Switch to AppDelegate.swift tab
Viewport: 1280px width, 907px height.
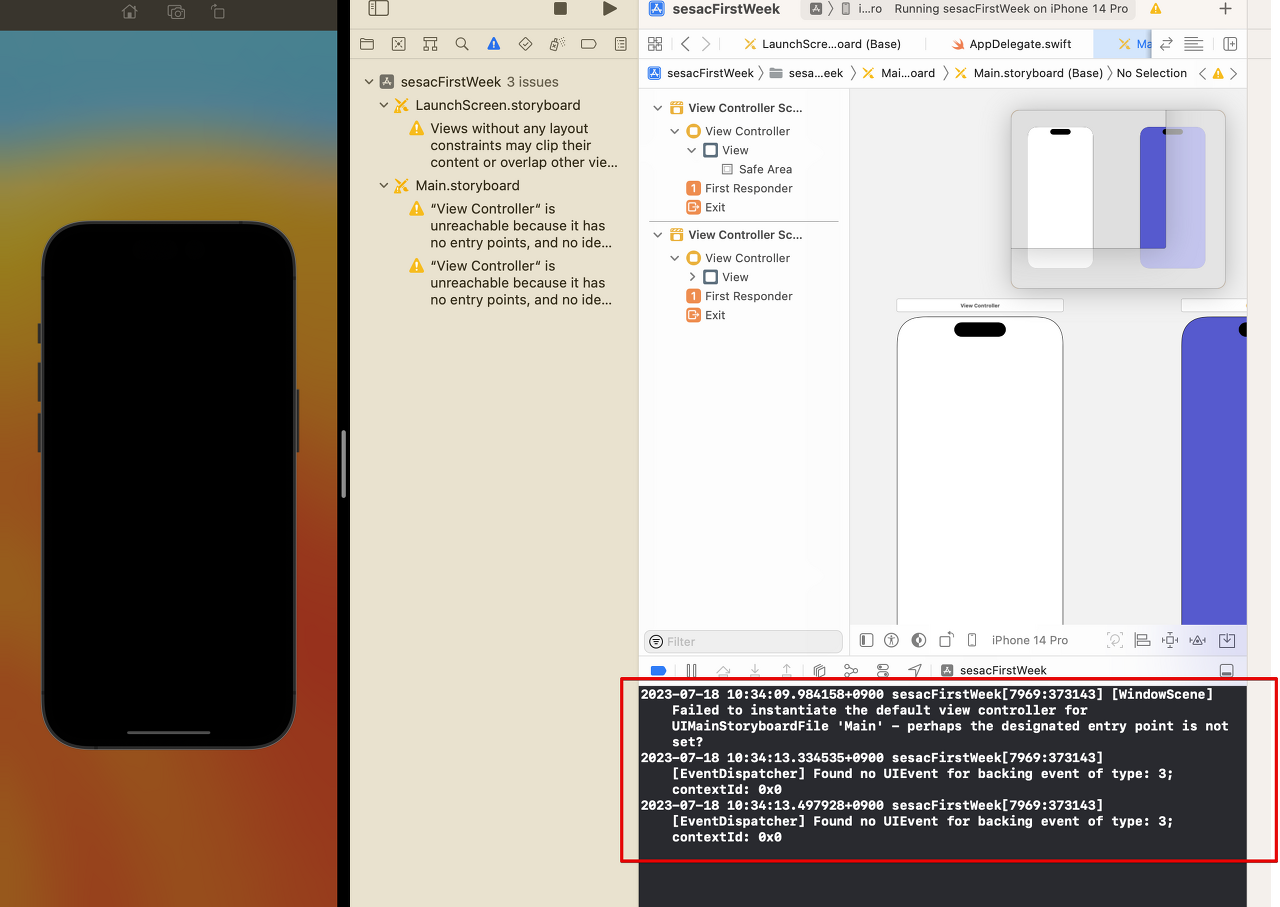pos(1011,44)
